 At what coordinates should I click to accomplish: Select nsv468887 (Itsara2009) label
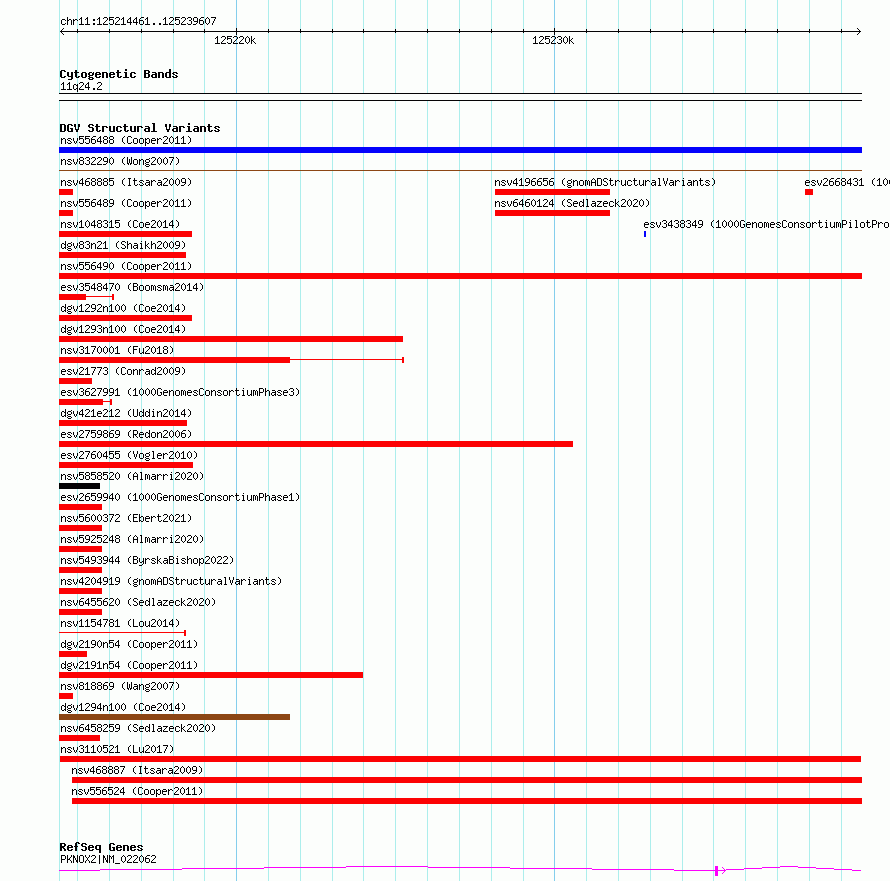coord(137,770)
